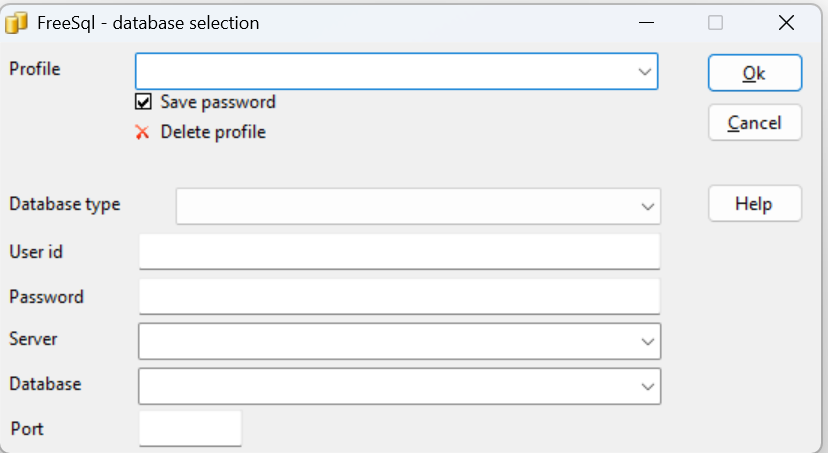
Task: Click the red X Delete profile icon
Action: pyautogui.click(x=142, y=132)
